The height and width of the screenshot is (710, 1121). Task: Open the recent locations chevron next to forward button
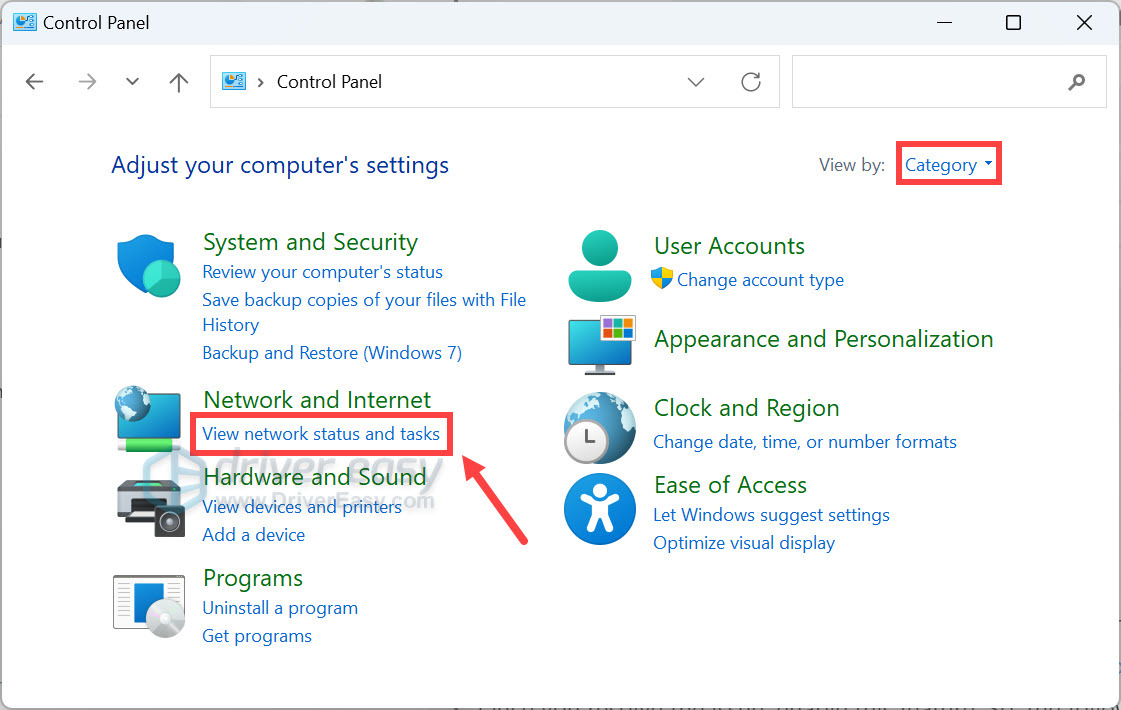(x=132, y=82)
